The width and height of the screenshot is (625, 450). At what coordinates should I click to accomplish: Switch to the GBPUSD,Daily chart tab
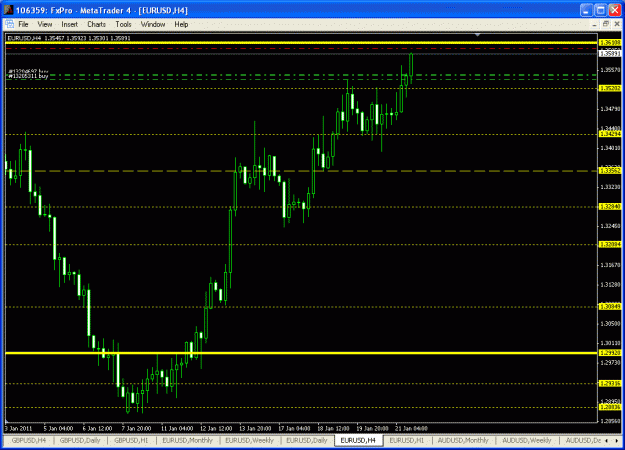[x=80, y=440]
